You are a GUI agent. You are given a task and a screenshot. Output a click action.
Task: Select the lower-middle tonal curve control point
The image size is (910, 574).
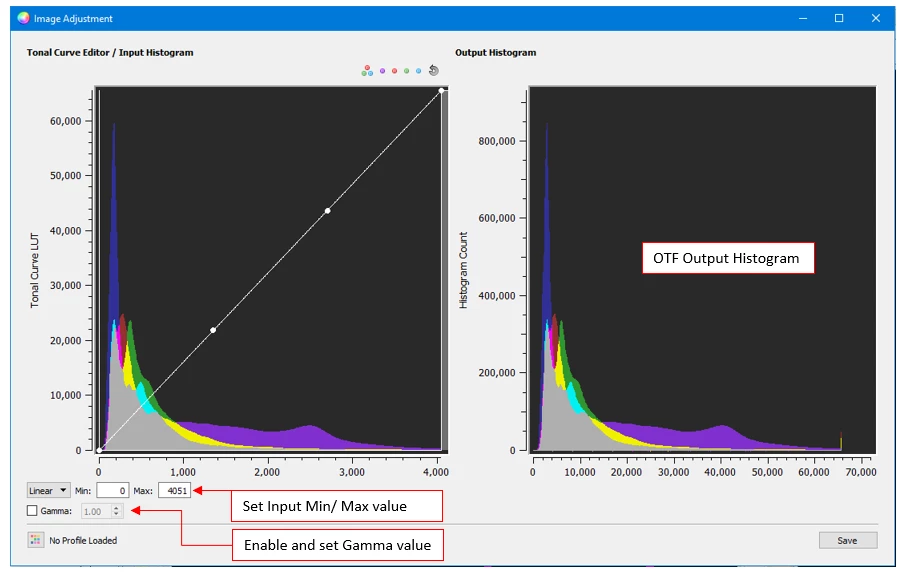coord(213,330)
